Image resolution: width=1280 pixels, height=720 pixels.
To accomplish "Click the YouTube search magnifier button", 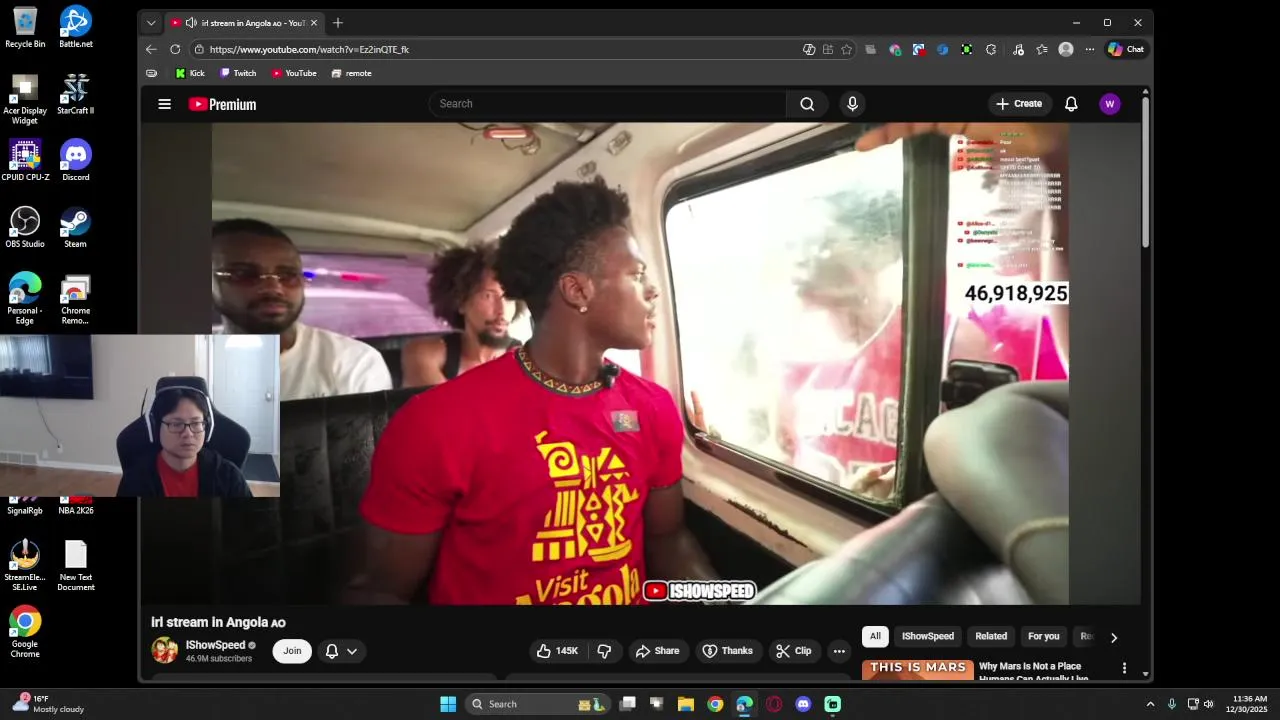I will click(x=807, y=104).
